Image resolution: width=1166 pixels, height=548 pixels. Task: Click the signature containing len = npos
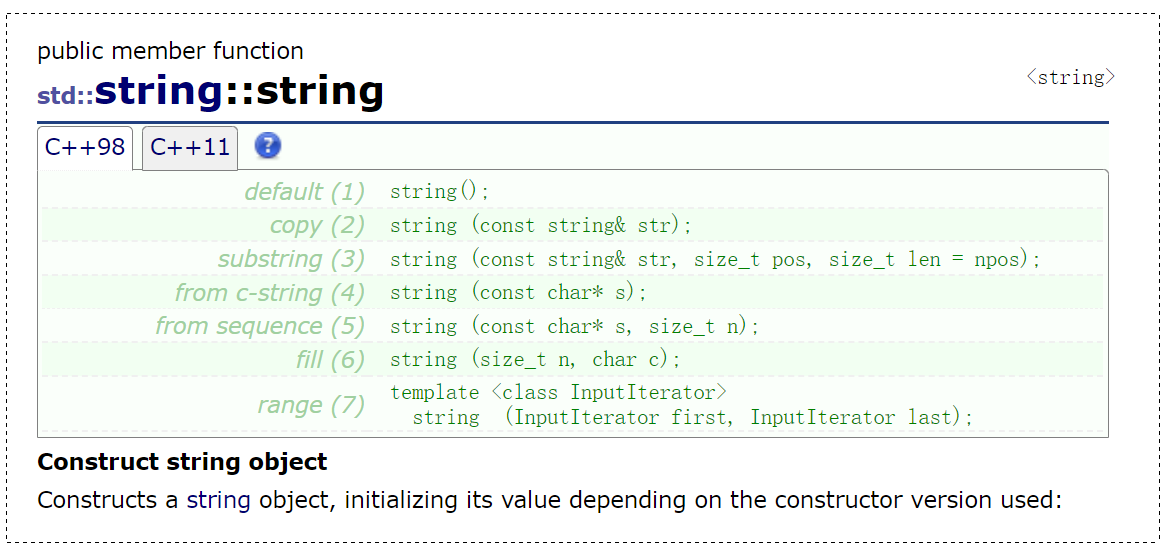tap(715, 260)
